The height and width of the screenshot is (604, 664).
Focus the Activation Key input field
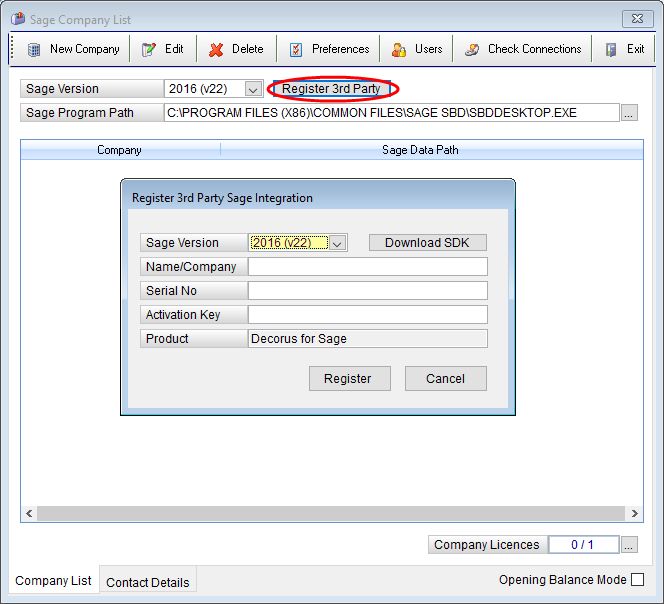tap(368, 315)
